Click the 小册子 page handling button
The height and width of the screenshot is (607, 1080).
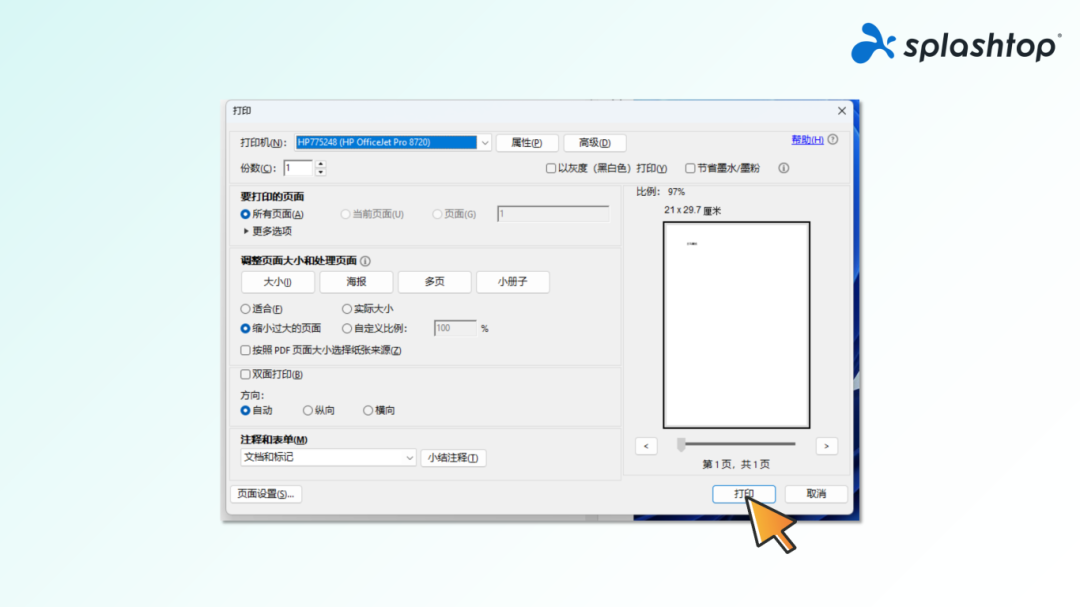pos(512,282)
